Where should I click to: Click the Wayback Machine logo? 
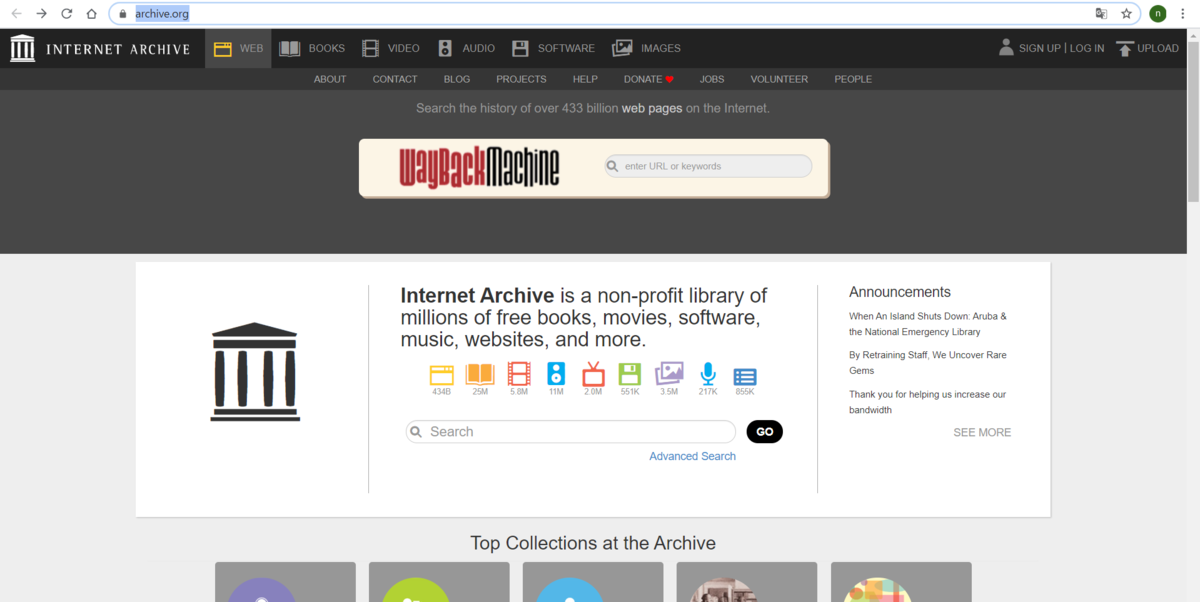pos(479,167)
